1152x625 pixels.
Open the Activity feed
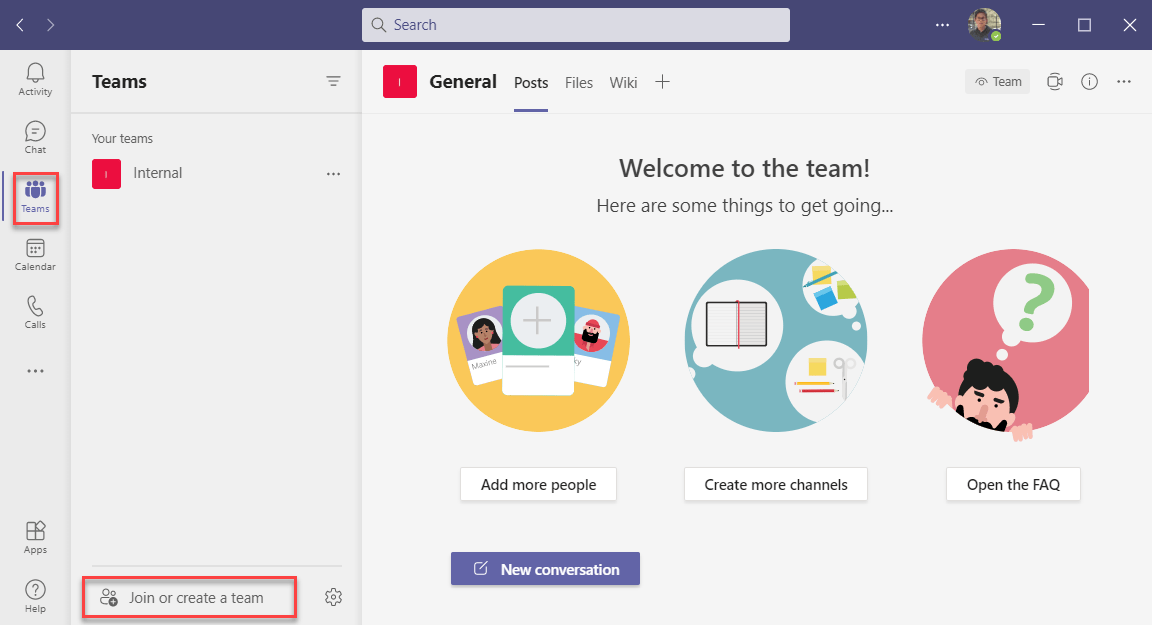point(35,79)
